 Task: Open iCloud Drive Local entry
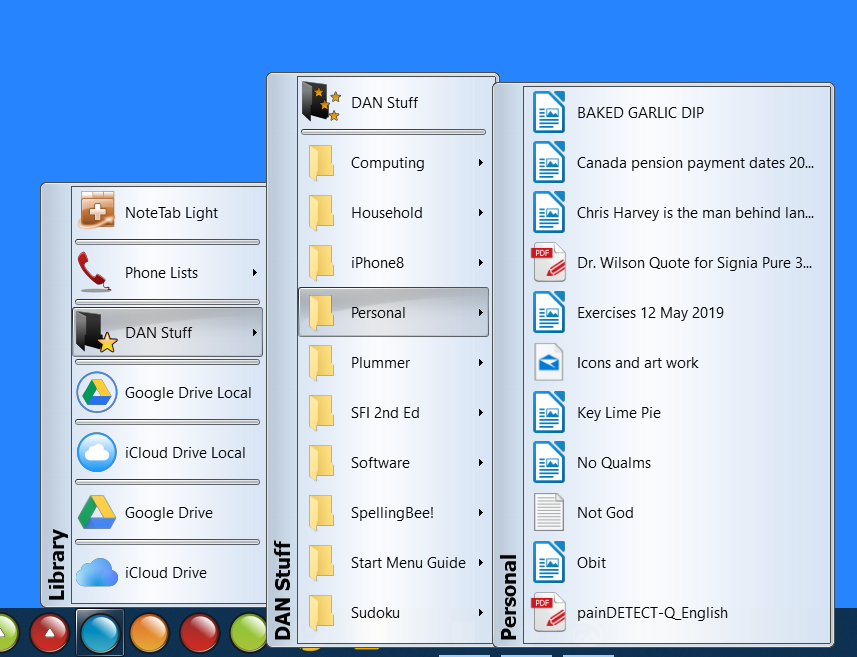pos(184,453)
